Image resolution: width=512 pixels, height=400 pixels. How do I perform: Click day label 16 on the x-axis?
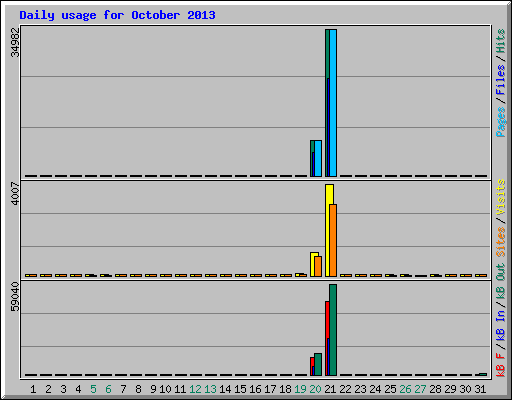click(255, 389)
